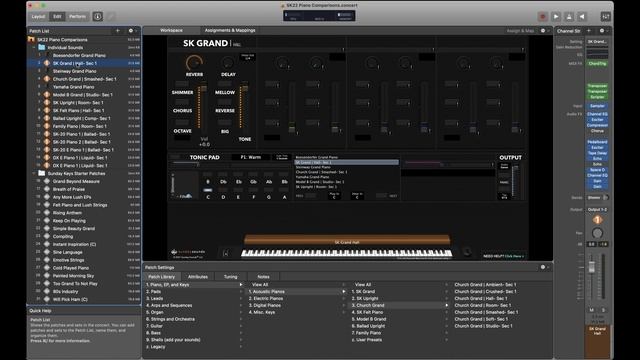Screen dimensions: 640x360
Task: Open the Workspace tab
Action: [171, 31]
